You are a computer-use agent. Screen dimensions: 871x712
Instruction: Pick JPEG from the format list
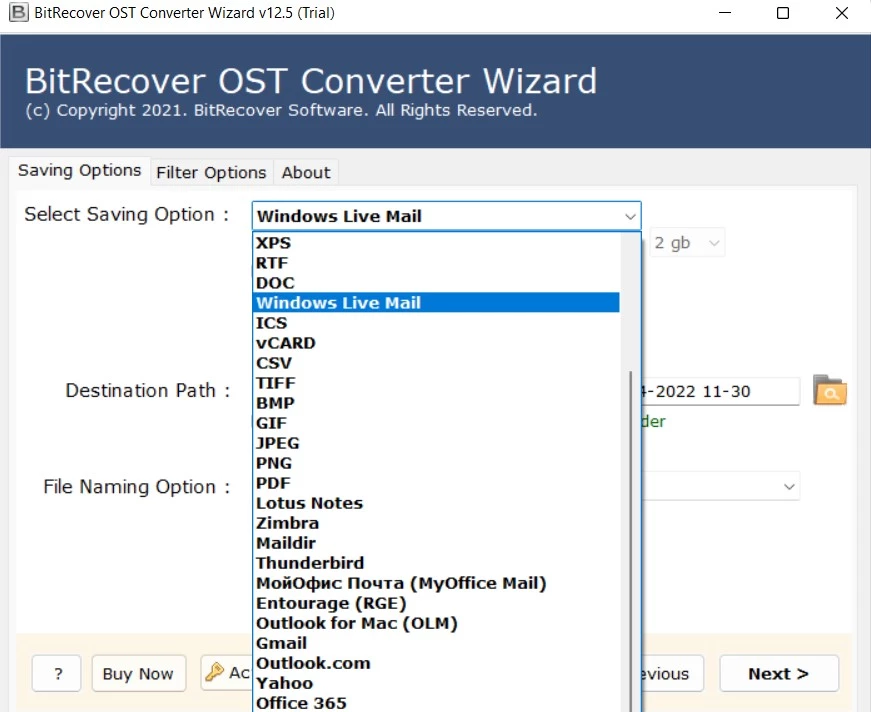coord(436,443)
